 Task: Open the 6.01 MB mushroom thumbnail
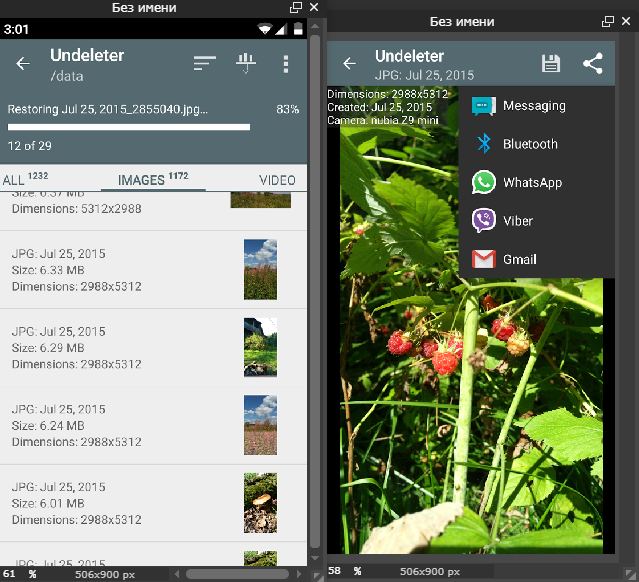tap(260, 503)
